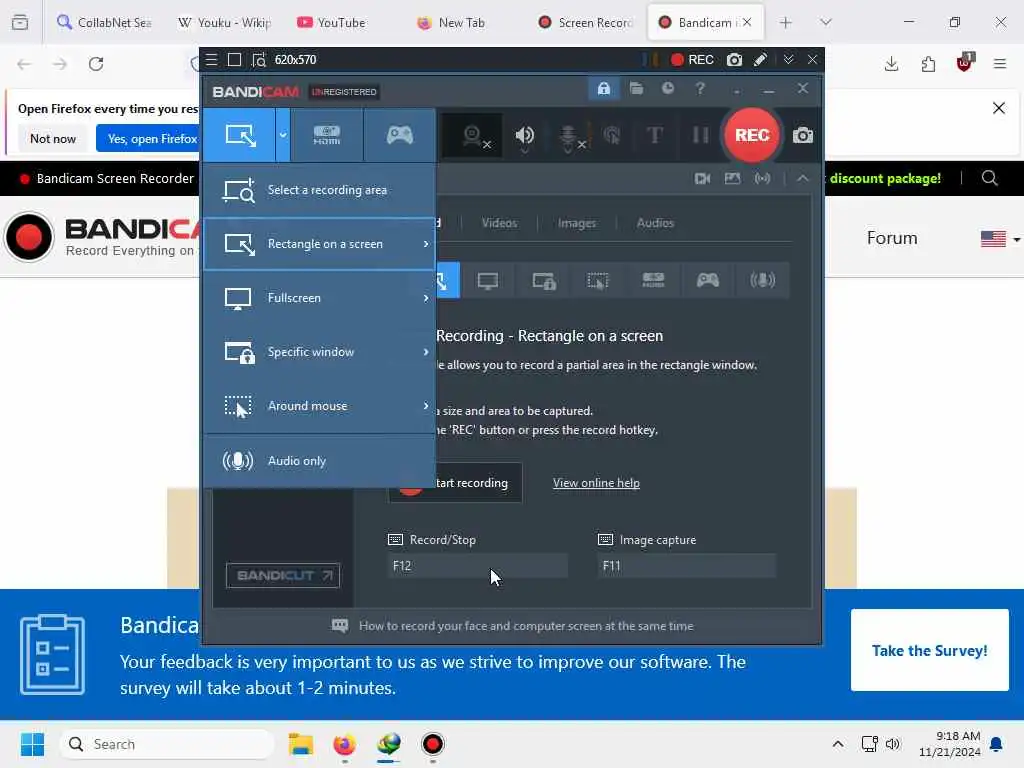The image size is (1024, 768).
Task: Choose Specific window menu item
Action: [319, 352]
